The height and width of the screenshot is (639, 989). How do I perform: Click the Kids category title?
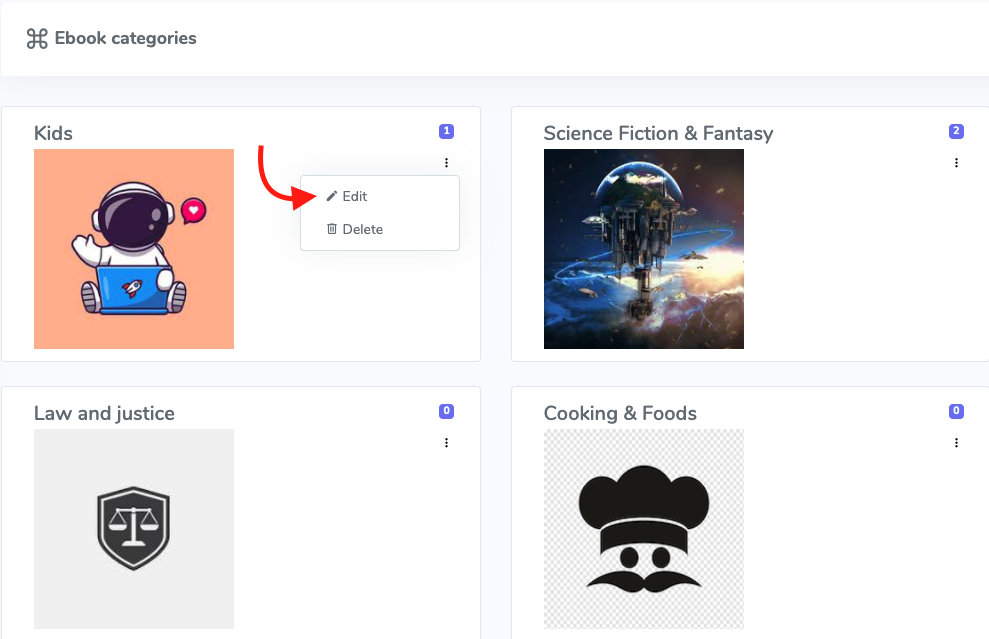point(53,133)
